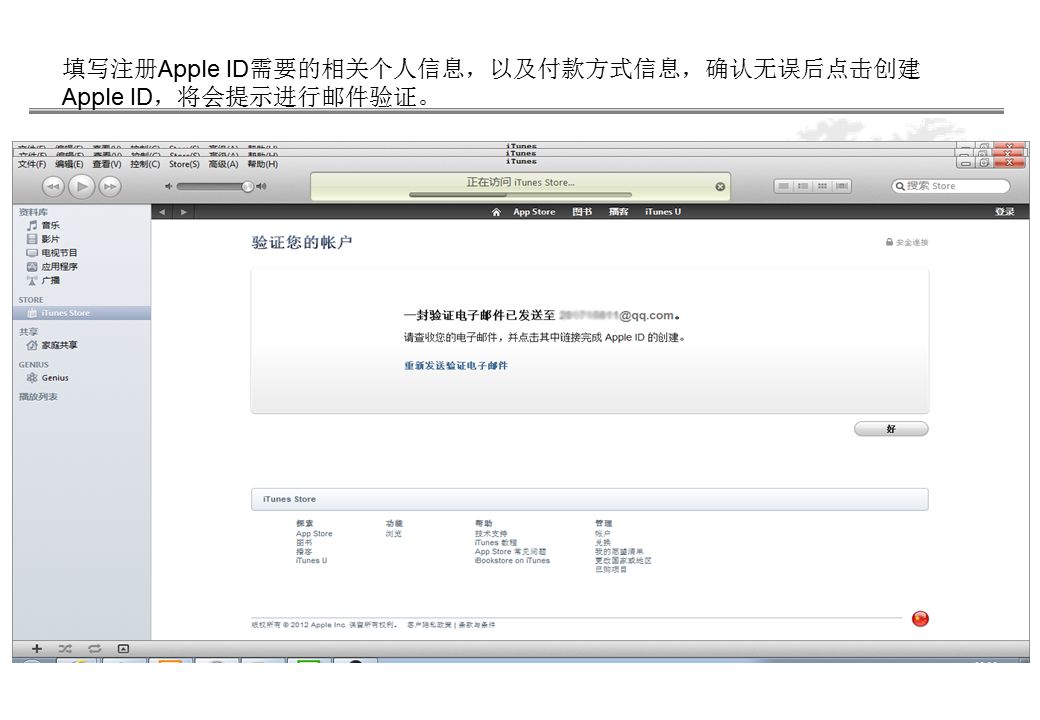
Task: Click 重新发送验证电子邮件 link
Action: pyautogui.click(x=456, y=365)
